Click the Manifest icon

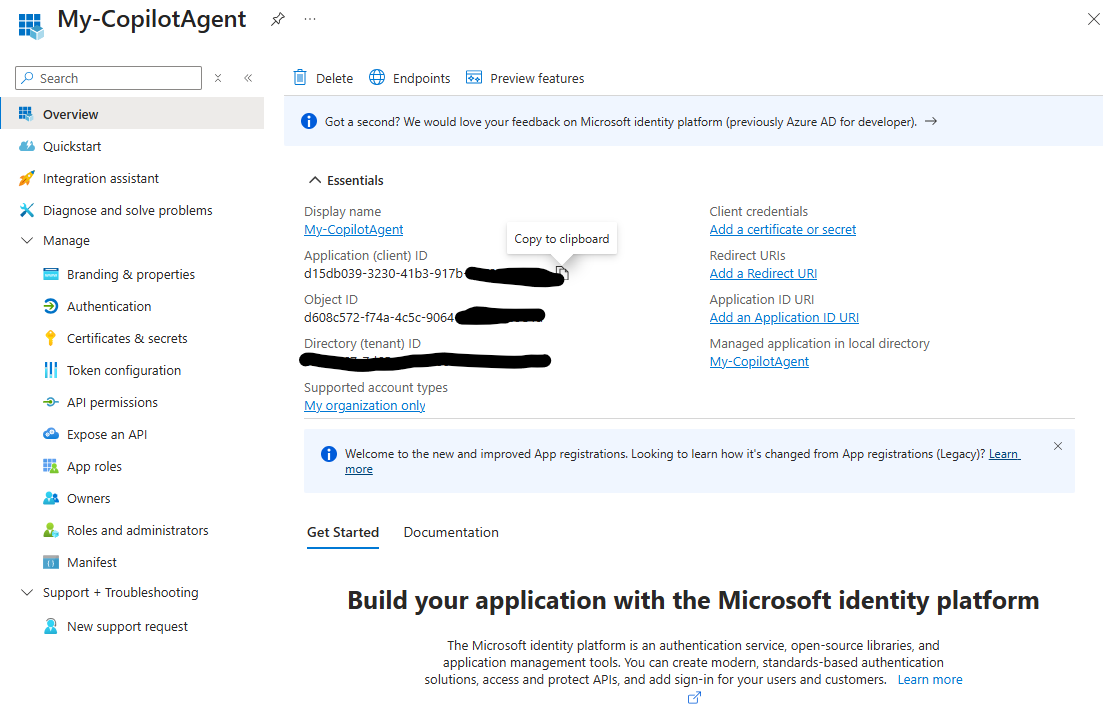(51, 563)
